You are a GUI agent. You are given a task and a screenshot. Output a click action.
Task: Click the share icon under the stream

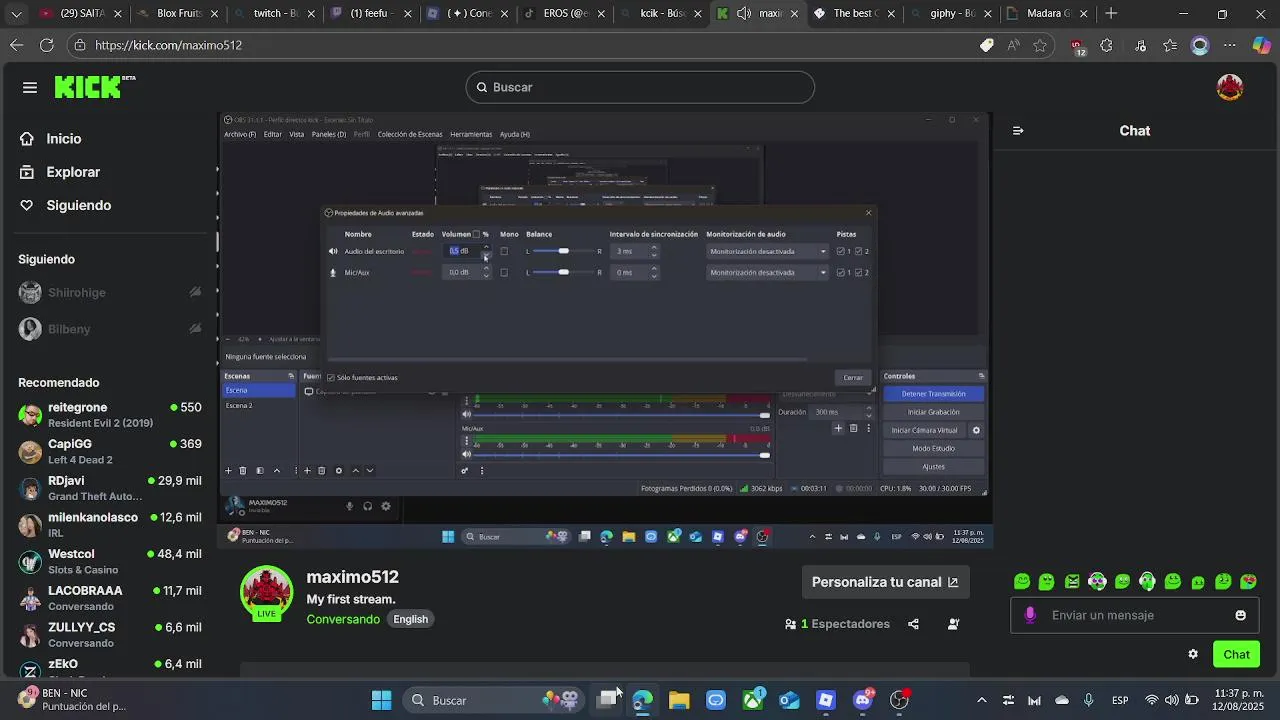(x=913, y=624)
